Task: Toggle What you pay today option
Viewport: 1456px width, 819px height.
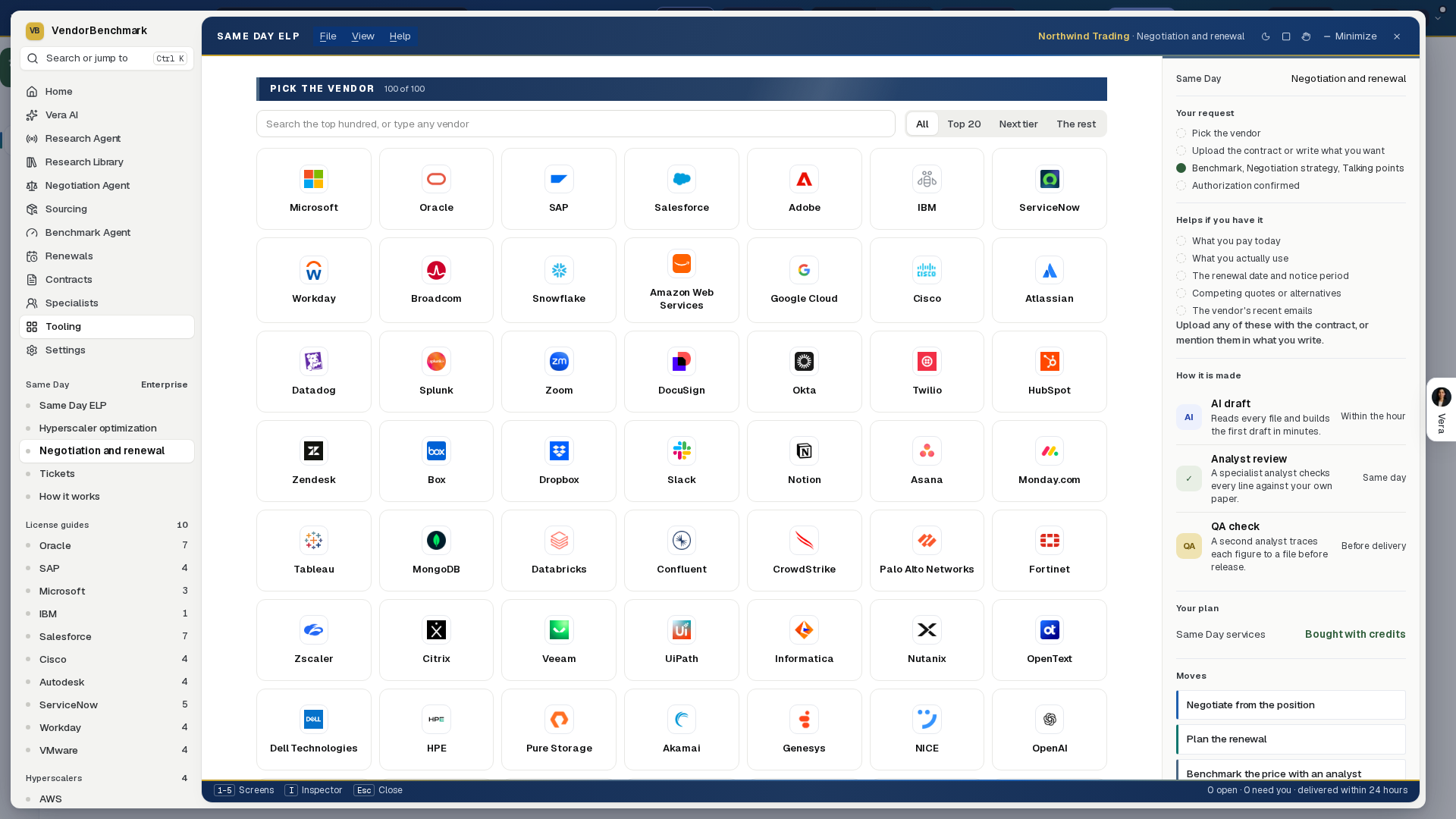Action: point(1181,241)
